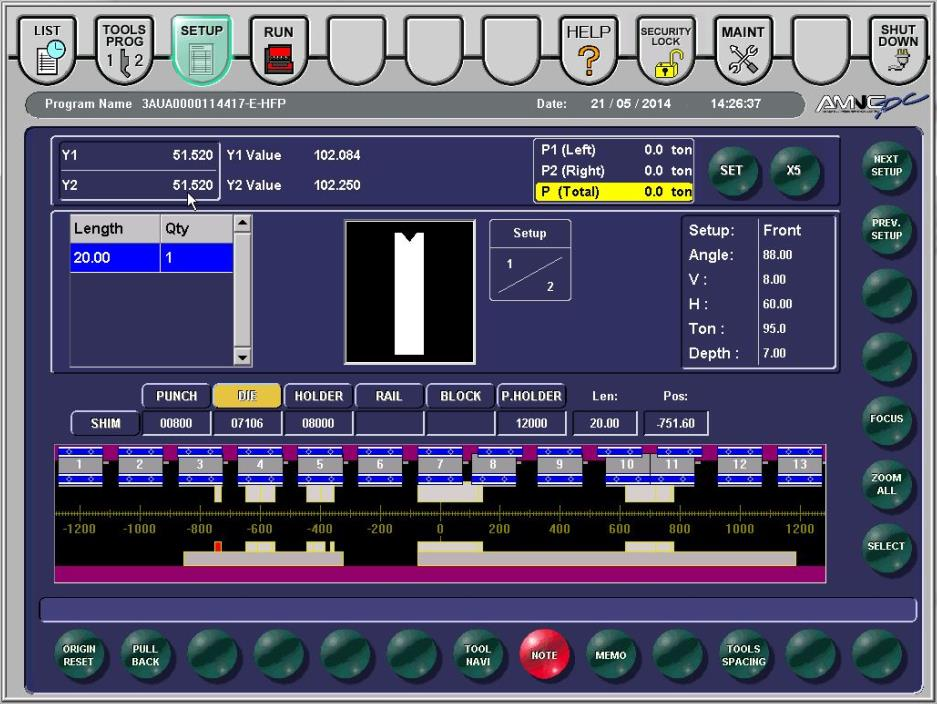Click the 0 mark on the ruler
The height and width of the screenshot is (704, 937).
pyautogui.click(x=440, y=529)
